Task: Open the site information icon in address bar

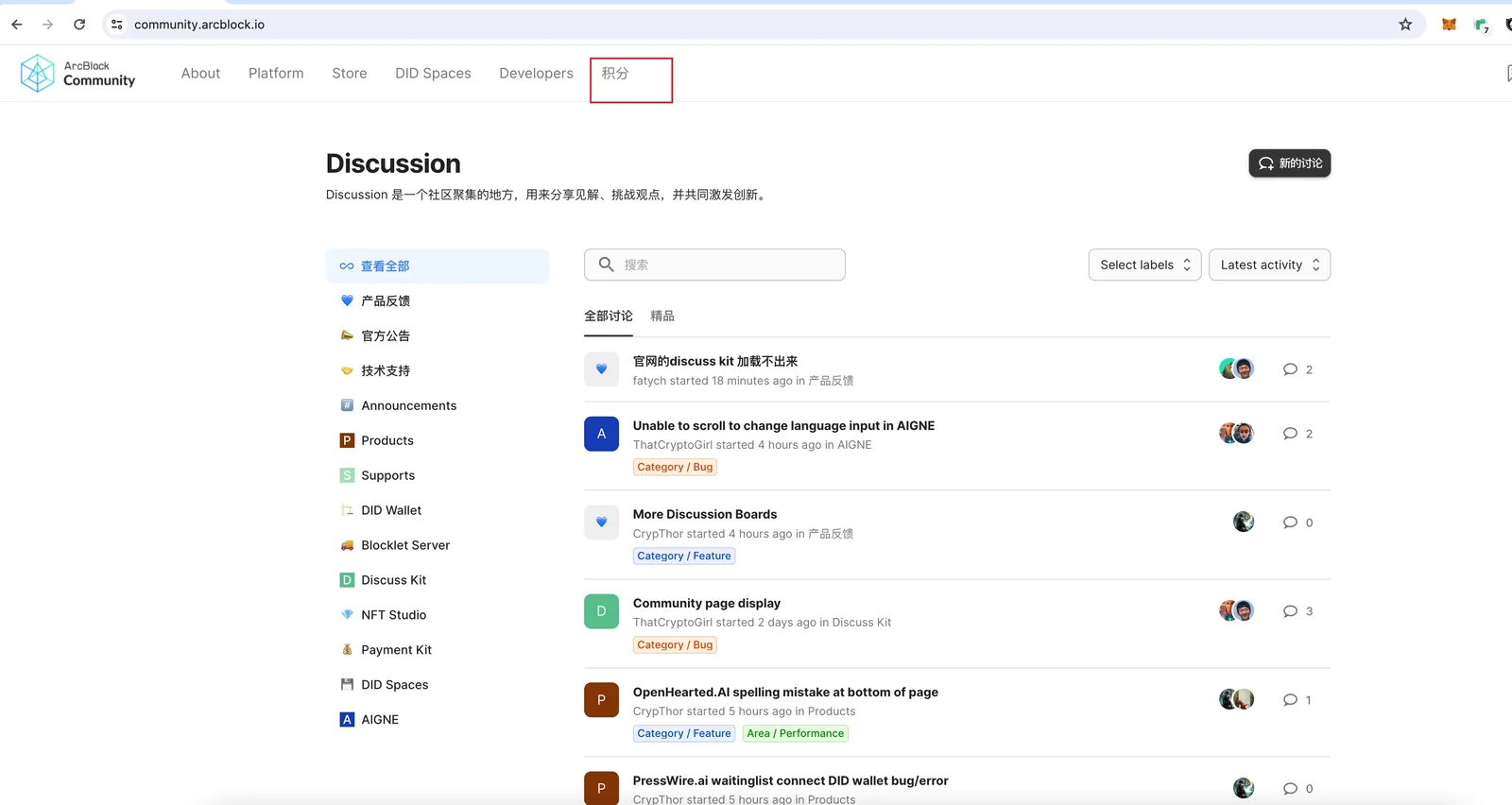Action: [117, 25]
